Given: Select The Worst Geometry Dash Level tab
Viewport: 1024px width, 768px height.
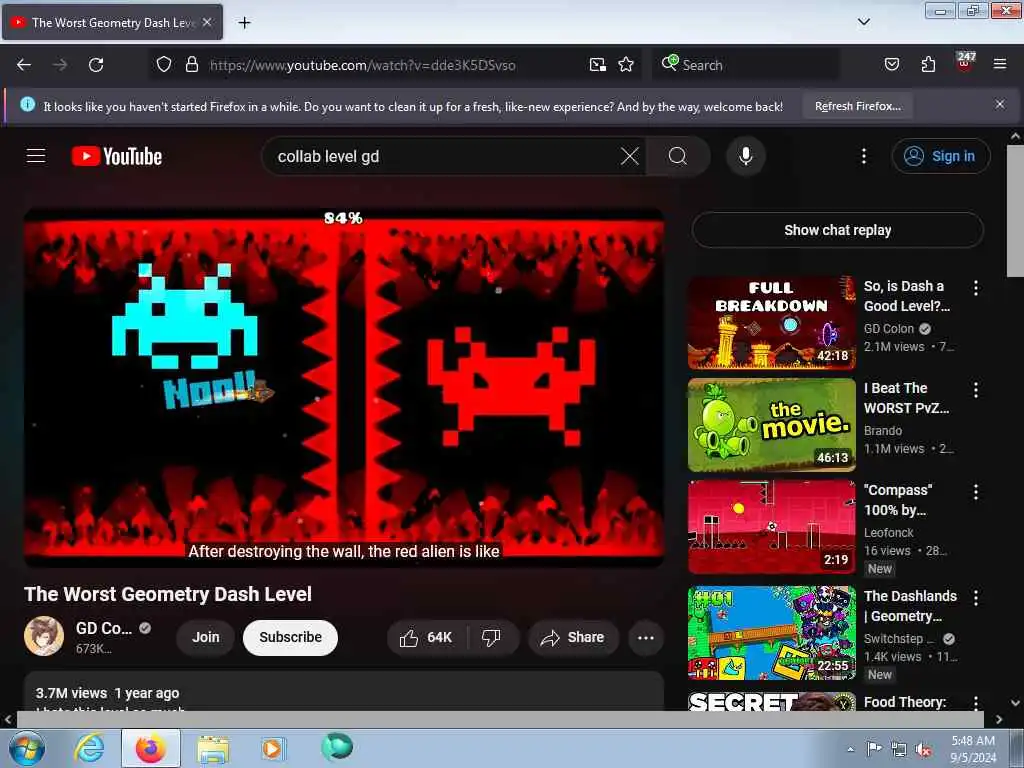Looking at the screenshot, I should point(112,22).
